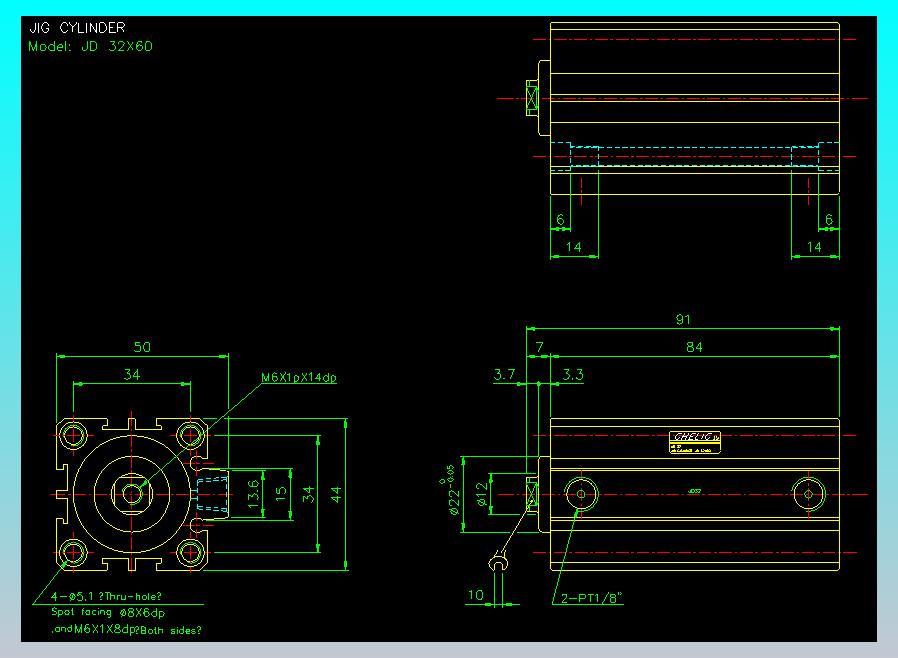Click the '13.6' dimension value
Screen dimensions: 898x658
point(253,494)
